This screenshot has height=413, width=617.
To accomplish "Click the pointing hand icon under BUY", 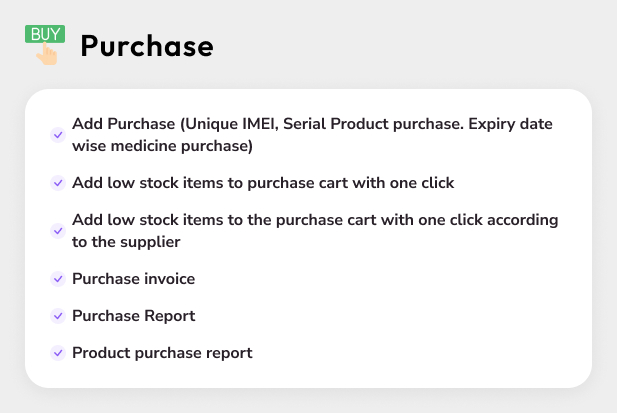I will 46,54.
